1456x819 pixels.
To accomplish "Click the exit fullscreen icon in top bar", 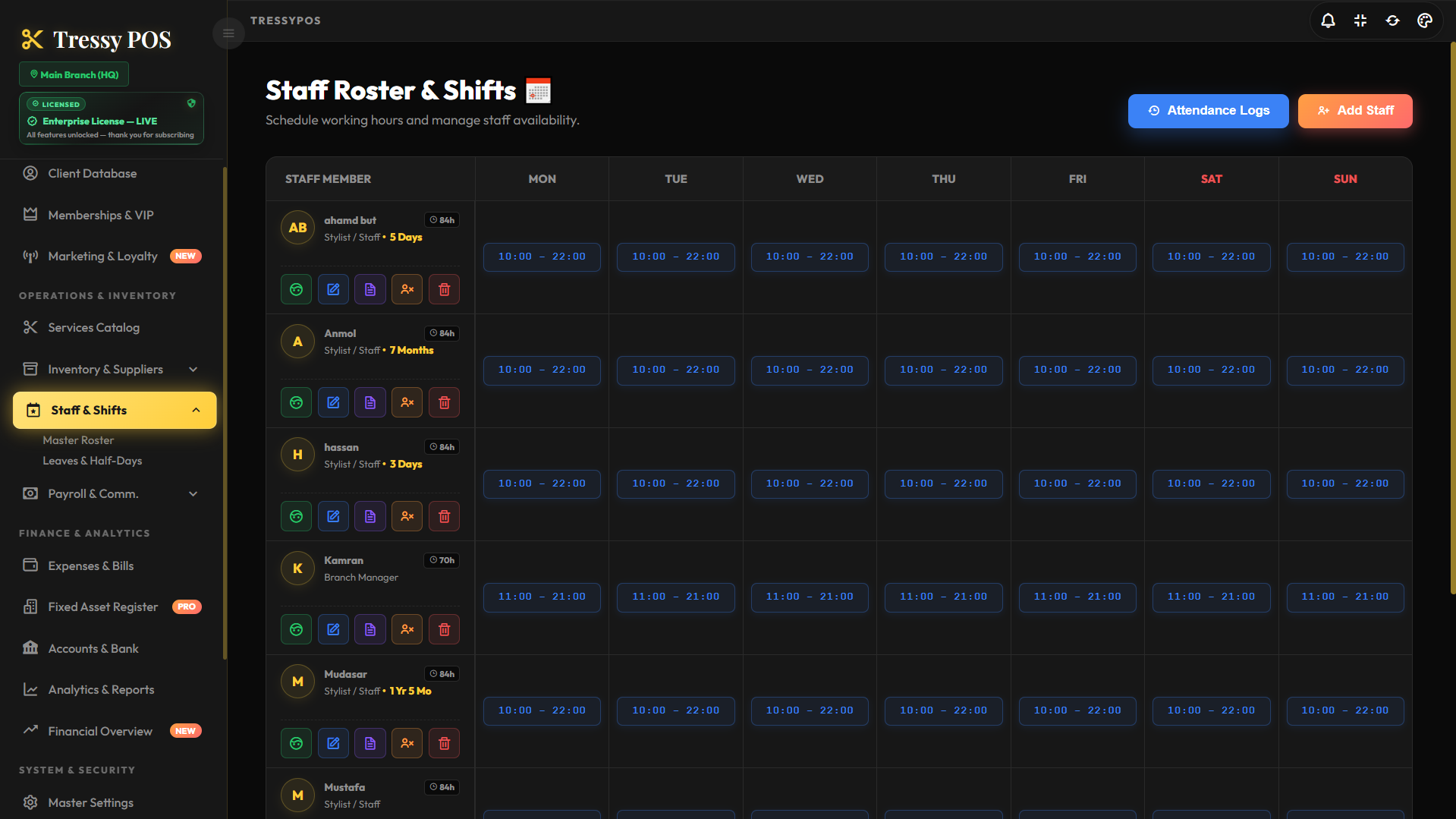I will [1360, 20].
